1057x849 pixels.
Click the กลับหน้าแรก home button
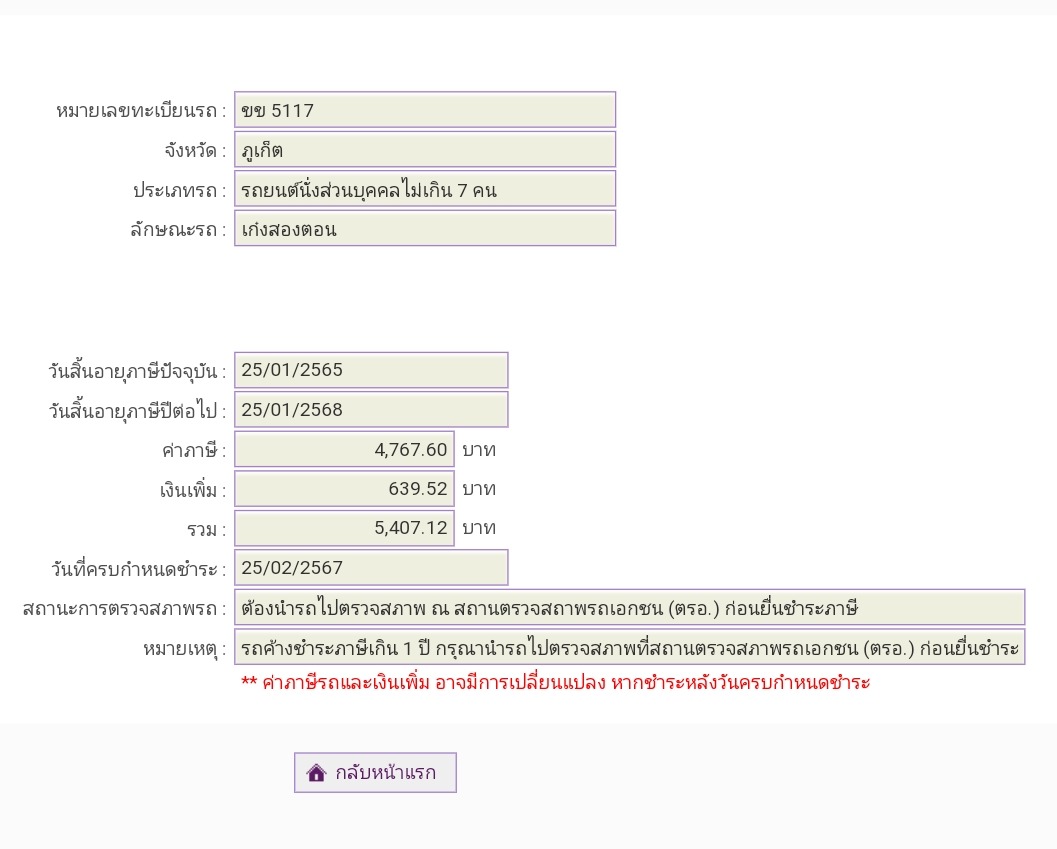(375, 772)
